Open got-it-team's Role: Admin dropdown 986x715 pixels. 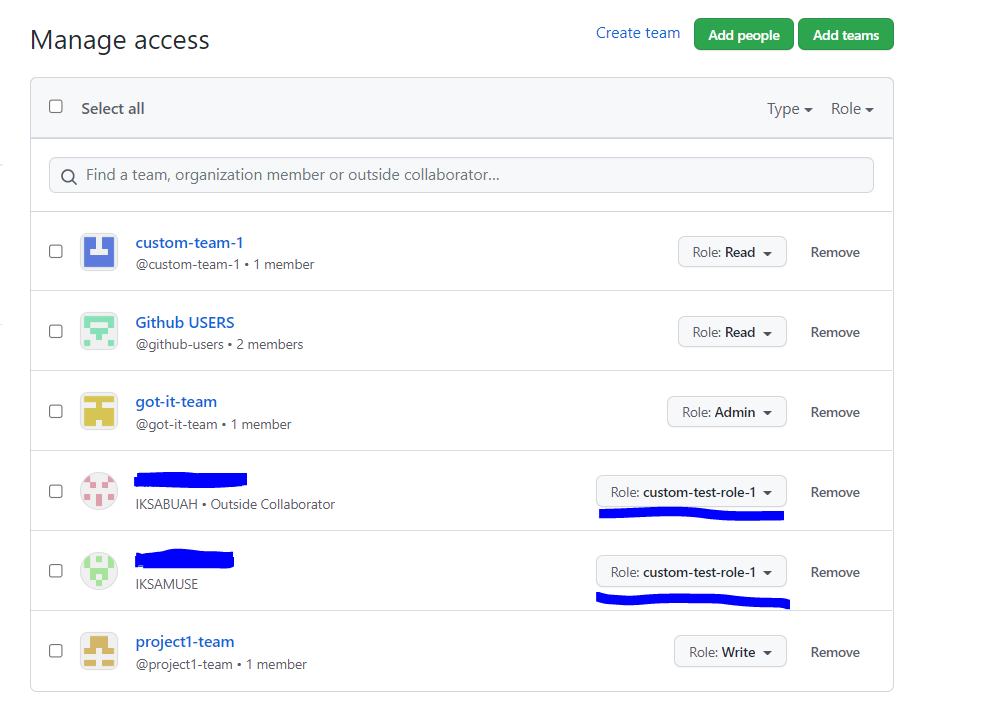727,411
